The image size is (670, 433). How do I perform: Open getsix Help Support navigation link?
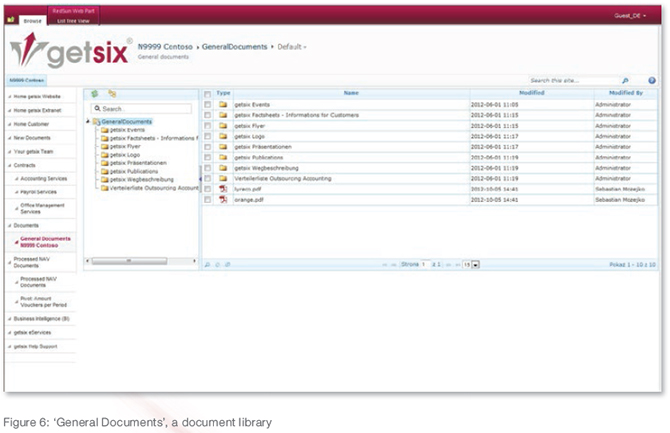tap(35, 347)
